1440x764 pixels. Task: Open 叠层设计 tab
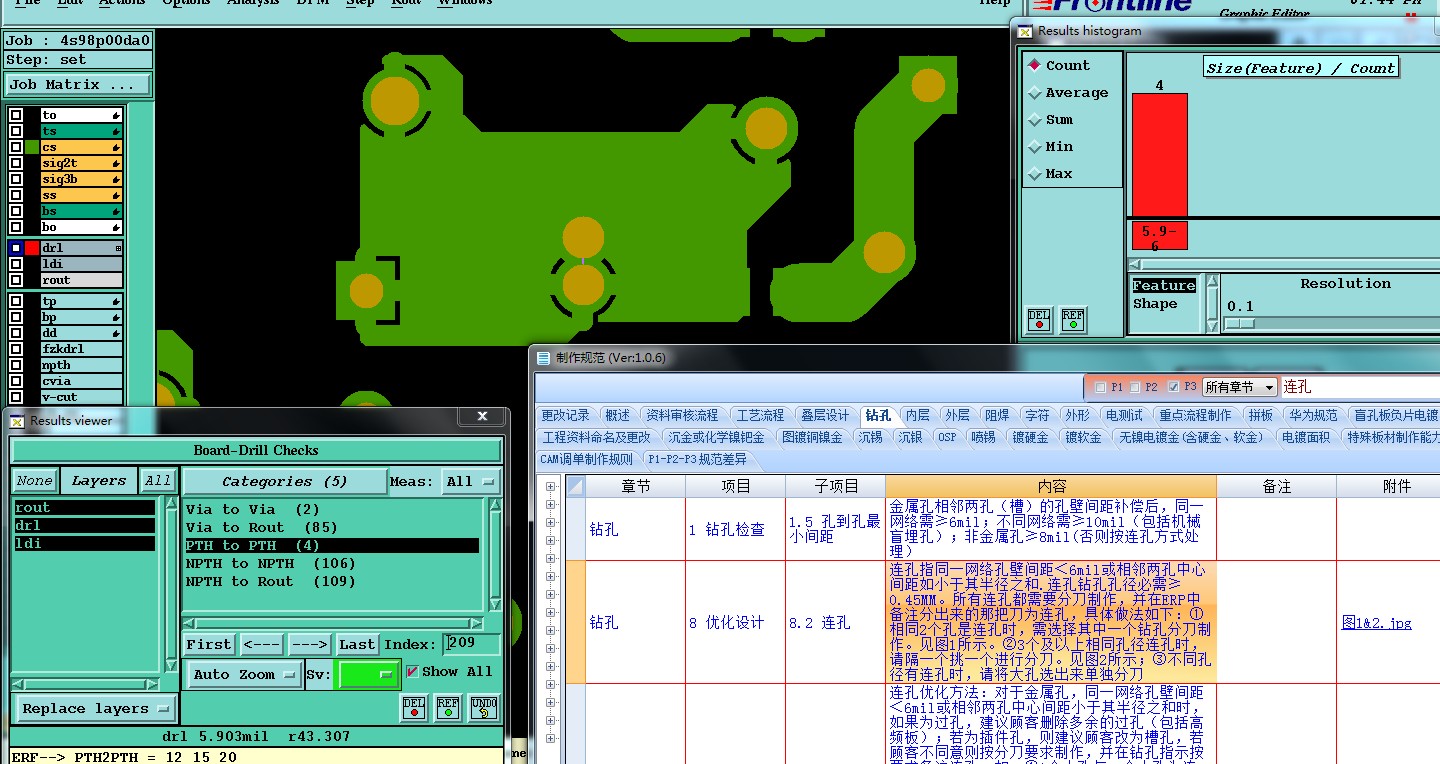pyautogui.click(x=825, y=415)
